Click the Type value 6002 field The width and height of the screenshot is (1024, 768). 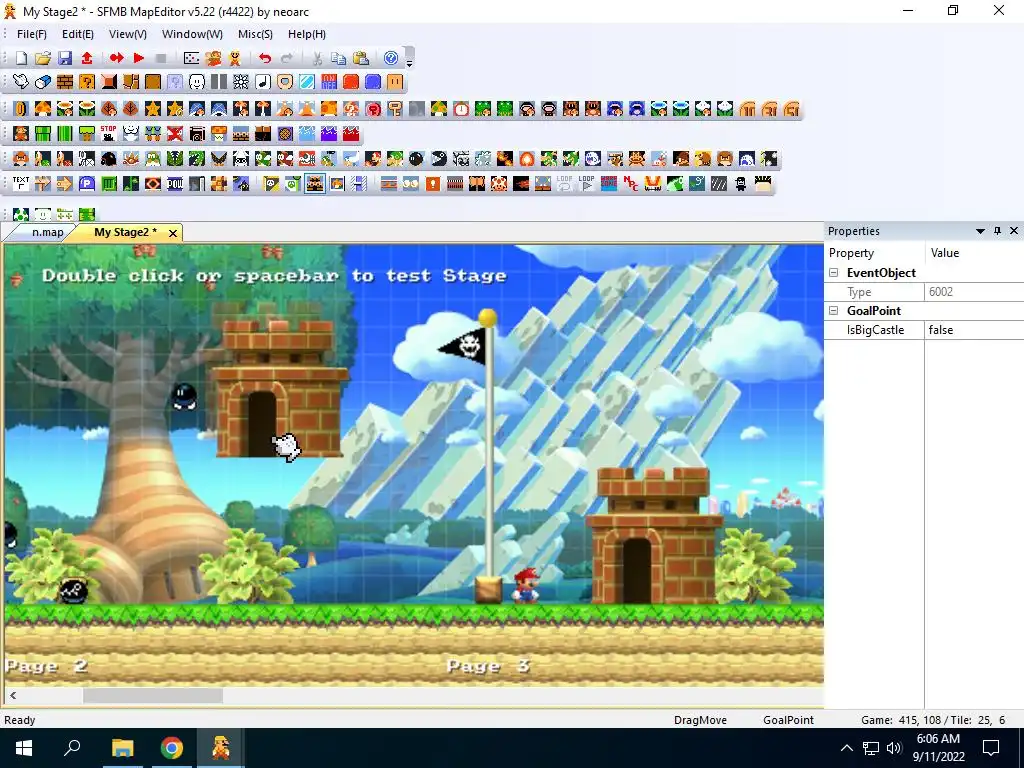point(974,292)
